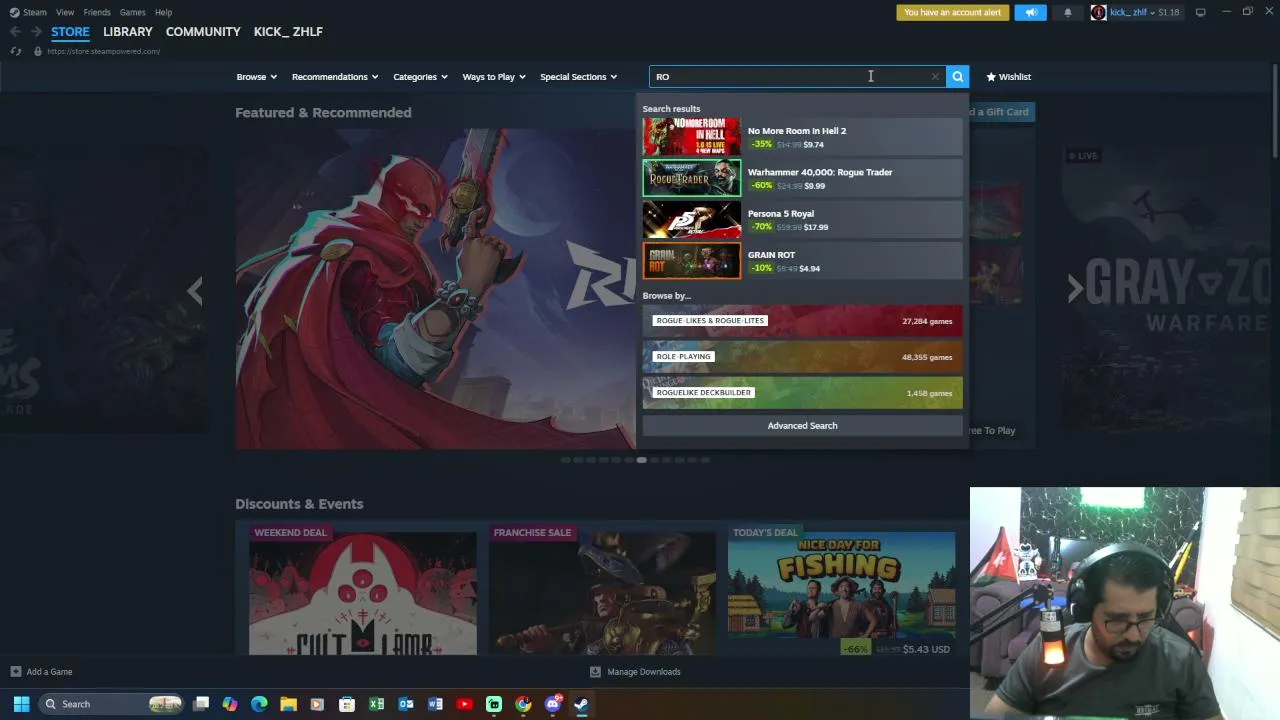The width and height of the screenshot is (1280, 720).
Task: Open Discord from the taskbar
Action: [552, 704]
